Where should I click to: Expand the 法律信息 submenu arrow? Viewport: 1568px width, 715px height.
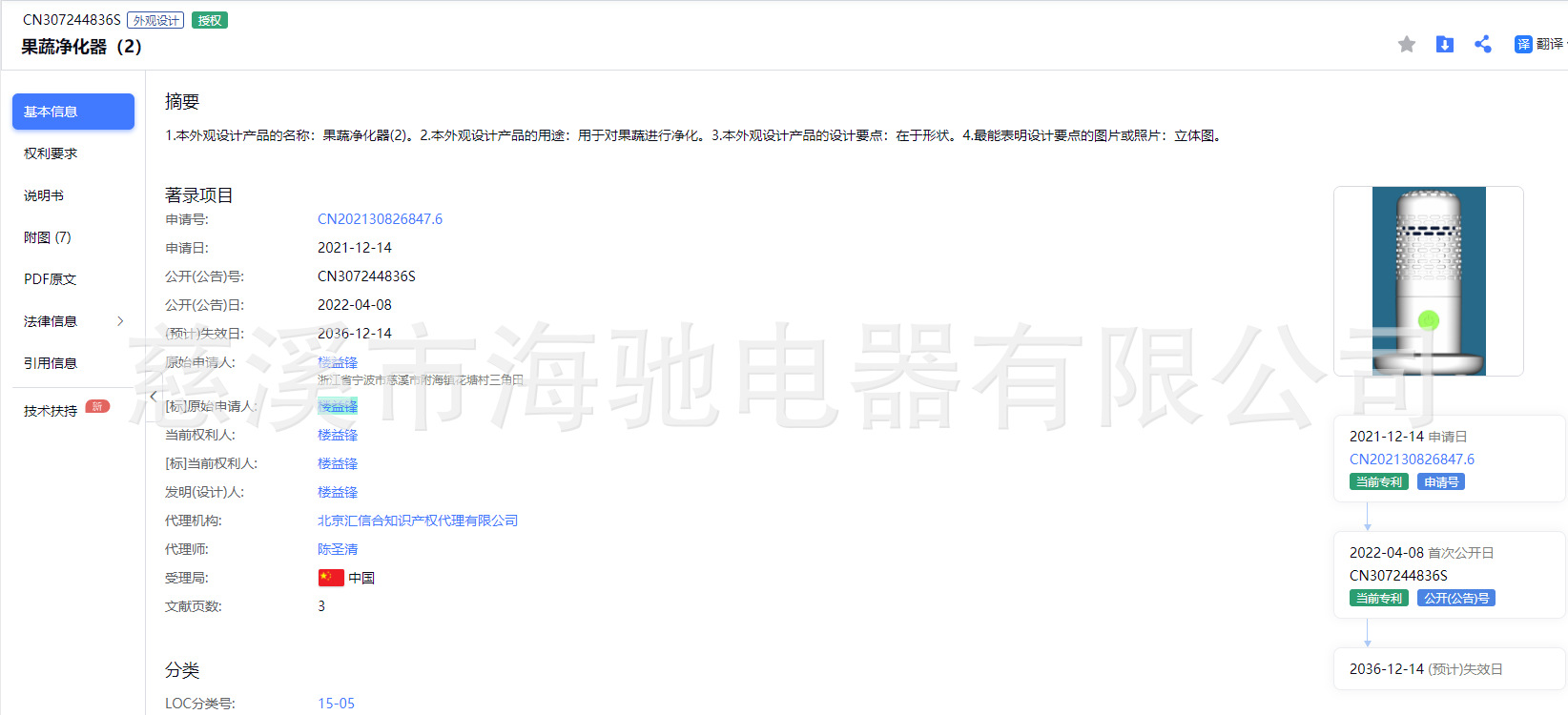pos(120,321)
